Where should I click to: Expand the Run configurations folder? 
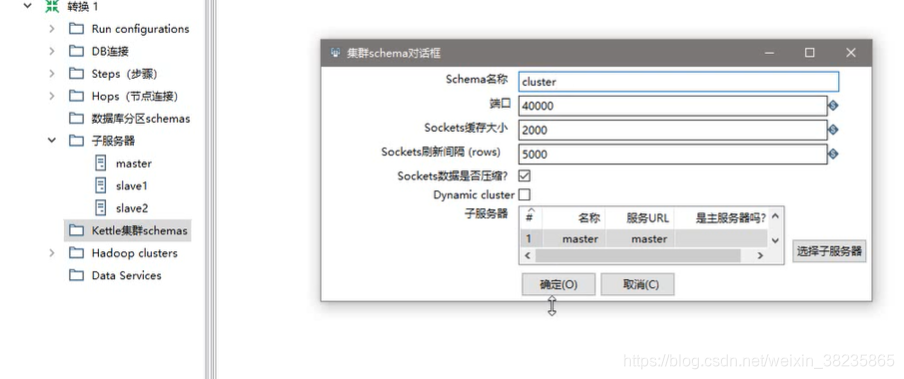(52, 29)
